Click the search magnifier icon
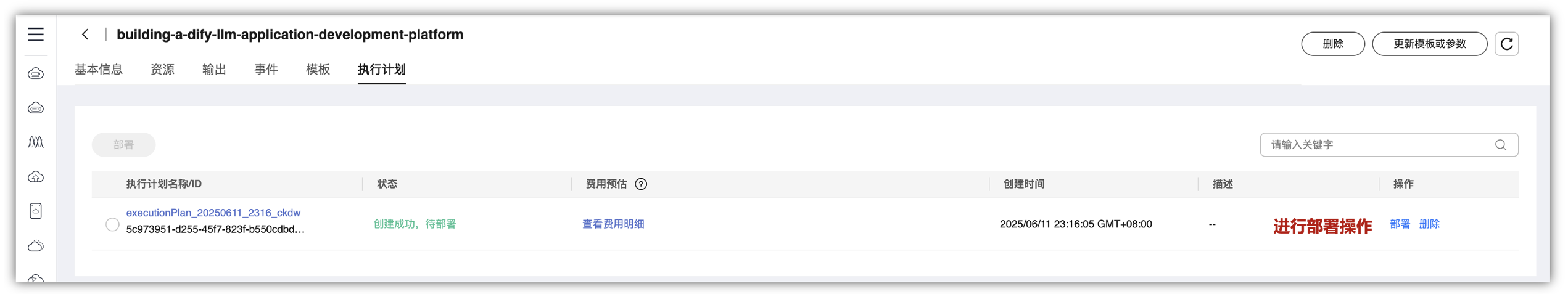 1500,145
